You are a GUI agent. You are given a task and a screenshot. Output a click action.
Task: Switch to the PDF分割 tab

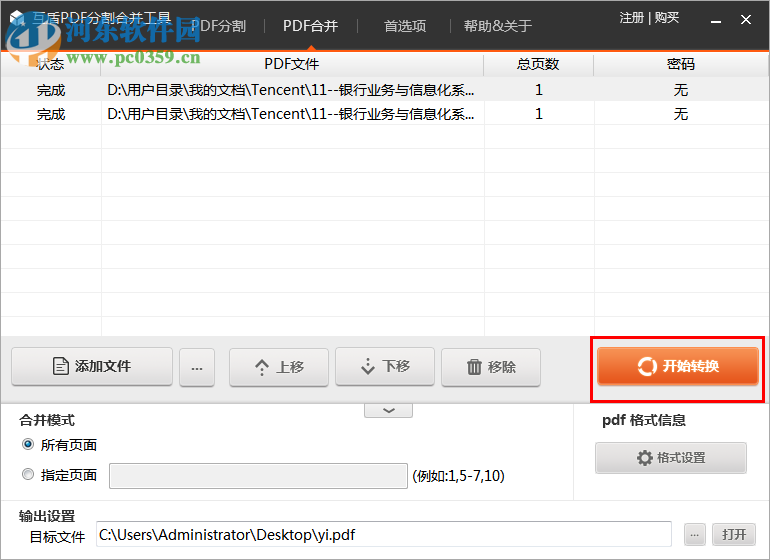pos(218,26)
